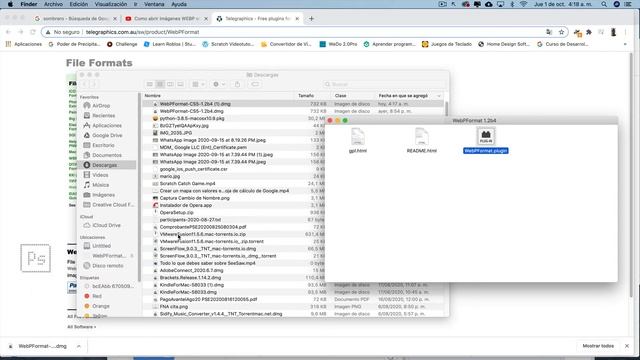
Task: Select the gpl.html file icon
Action: 358,136
